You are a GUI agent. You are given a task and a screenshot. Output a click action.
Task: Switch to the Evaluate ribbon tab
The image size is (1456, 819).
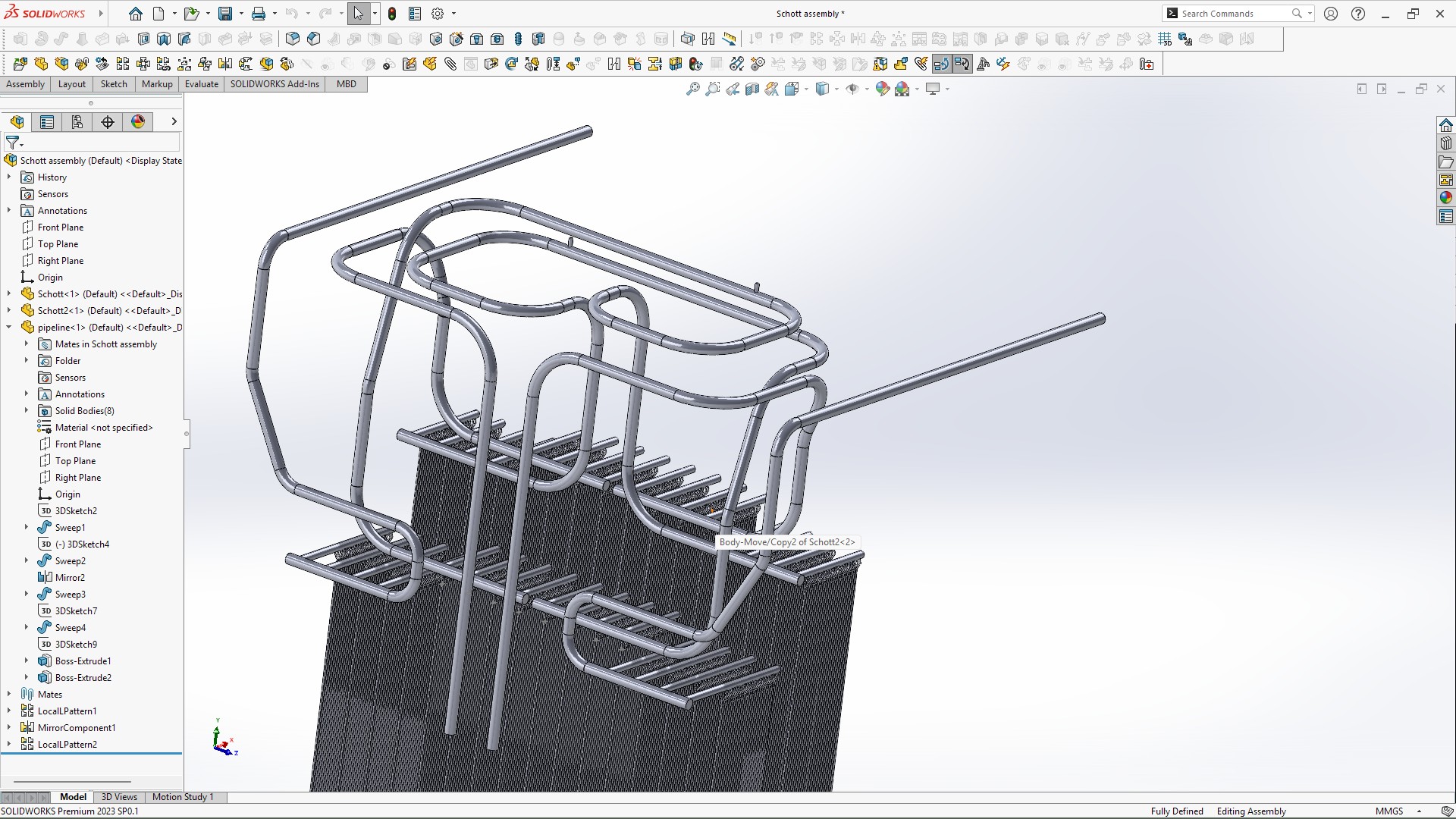tap(202, 84)
